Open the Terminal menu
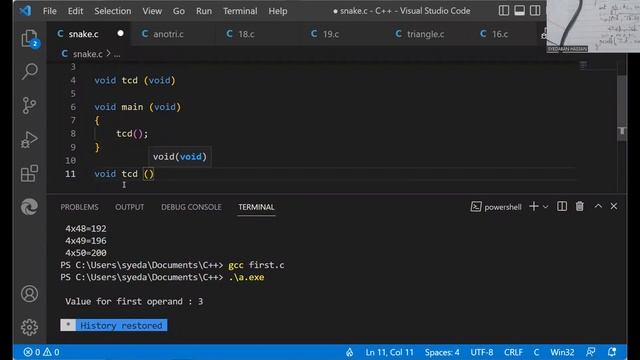The width and height of the screenshot is (640, 360). (240, 11)
